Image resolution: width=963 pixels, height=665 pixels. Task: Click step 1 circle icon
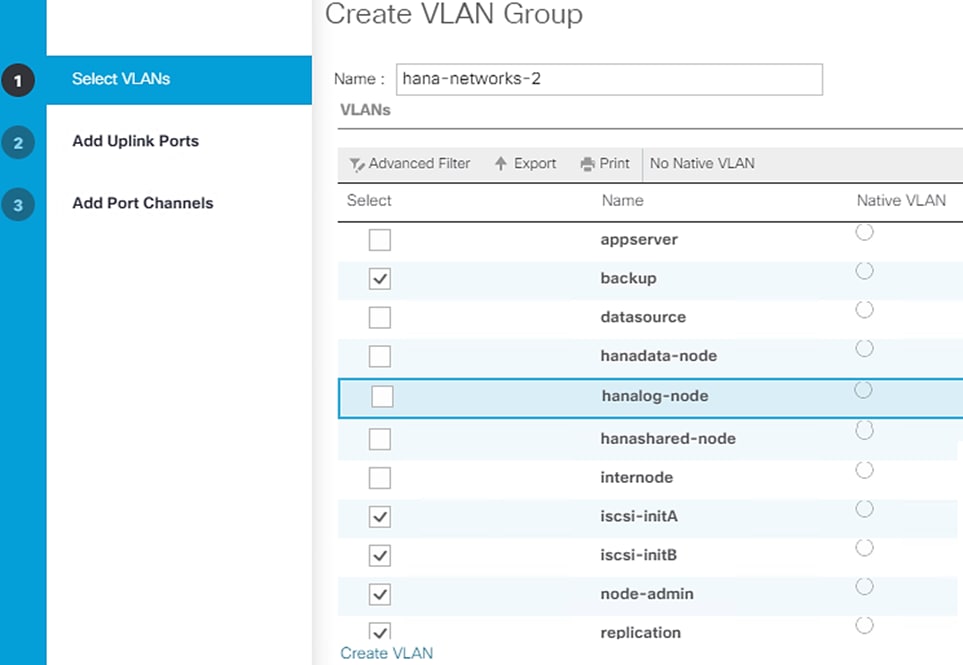[x=18, y=81]
